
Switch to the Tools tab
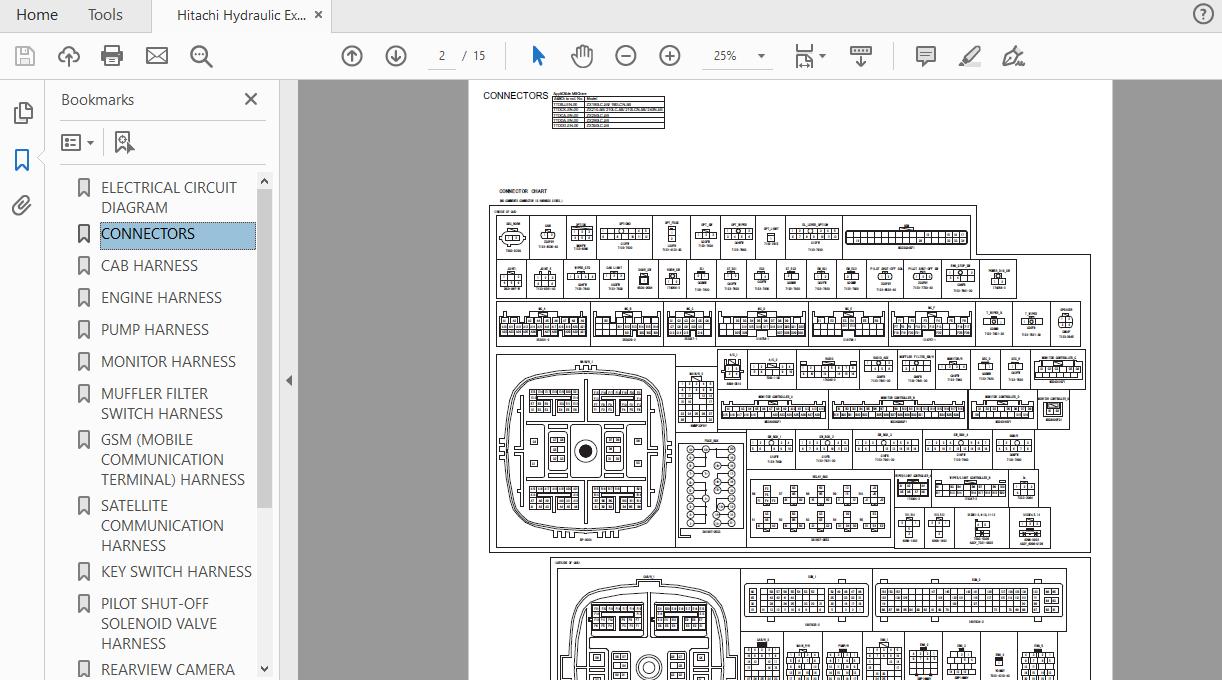coord(105,14)
